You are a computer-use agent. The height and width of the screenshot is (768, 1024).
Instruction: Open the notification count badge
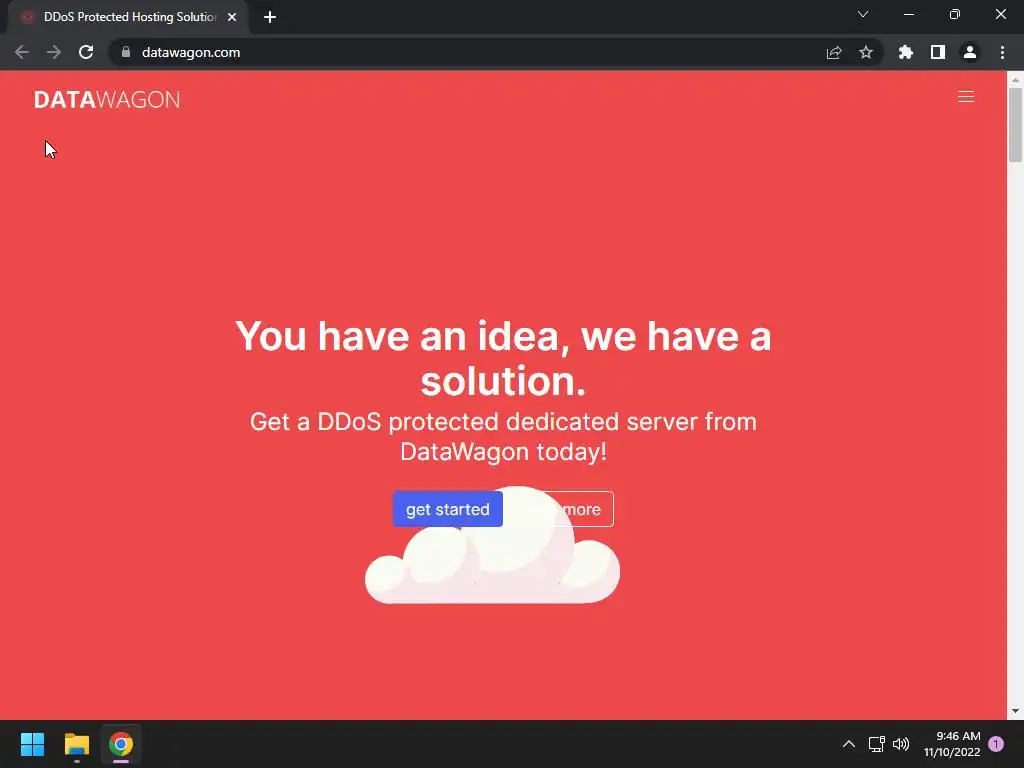(996, 744)
